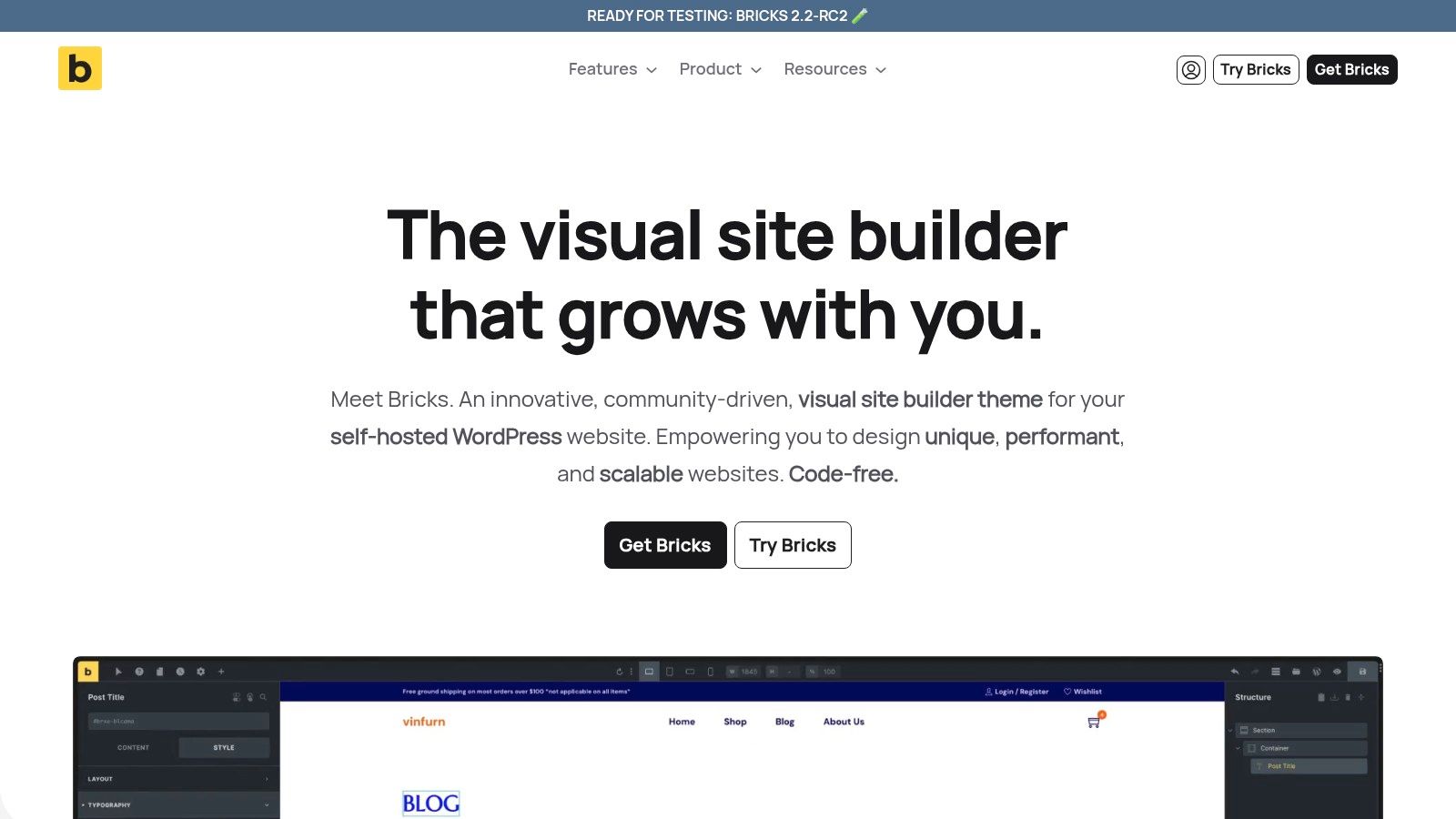Click the page reload icon in the toolbar
Screen dimensions: 1456x819
[x=620, y=672]
